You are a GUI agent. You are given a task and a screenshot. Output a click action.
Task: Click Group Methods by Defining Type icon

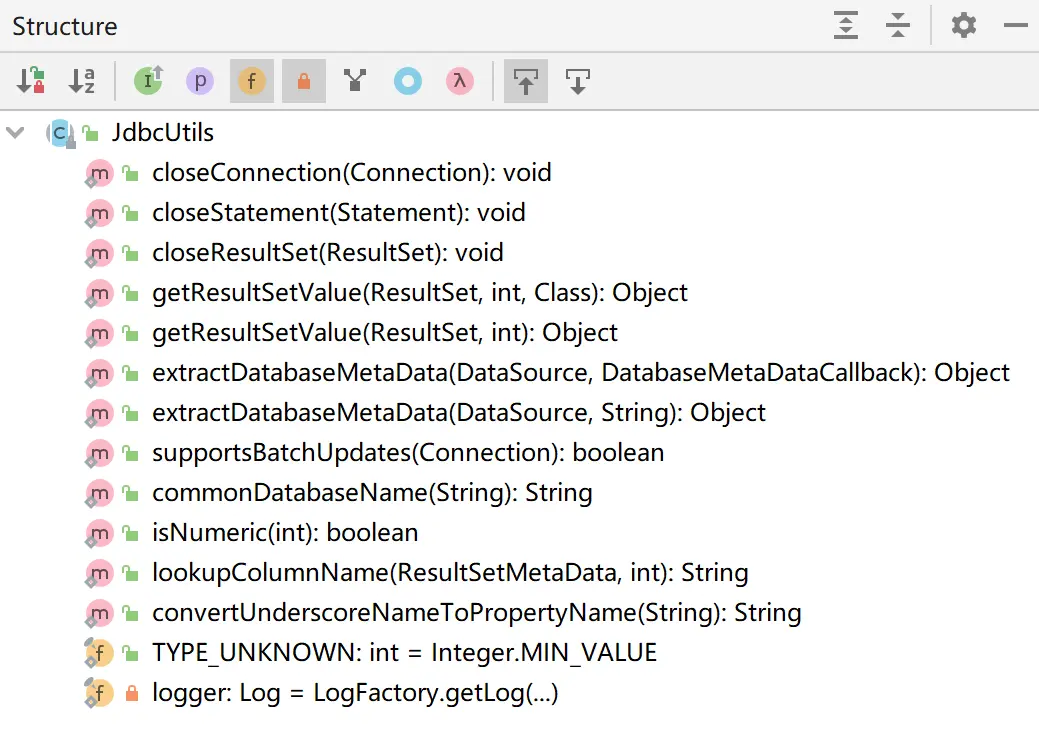tap(355, 81)
